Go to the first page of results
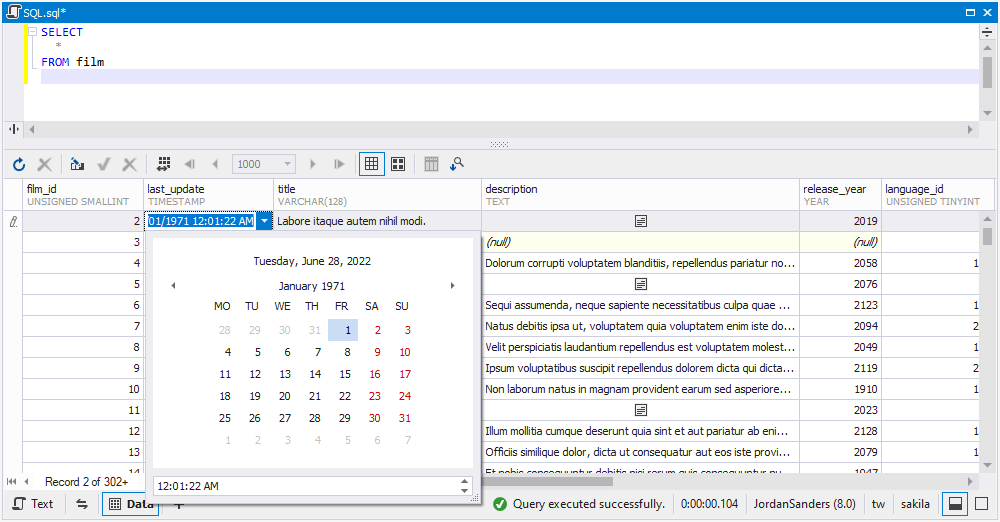The width and height of the screenshot is (1000, 522). tap(189, 164)
